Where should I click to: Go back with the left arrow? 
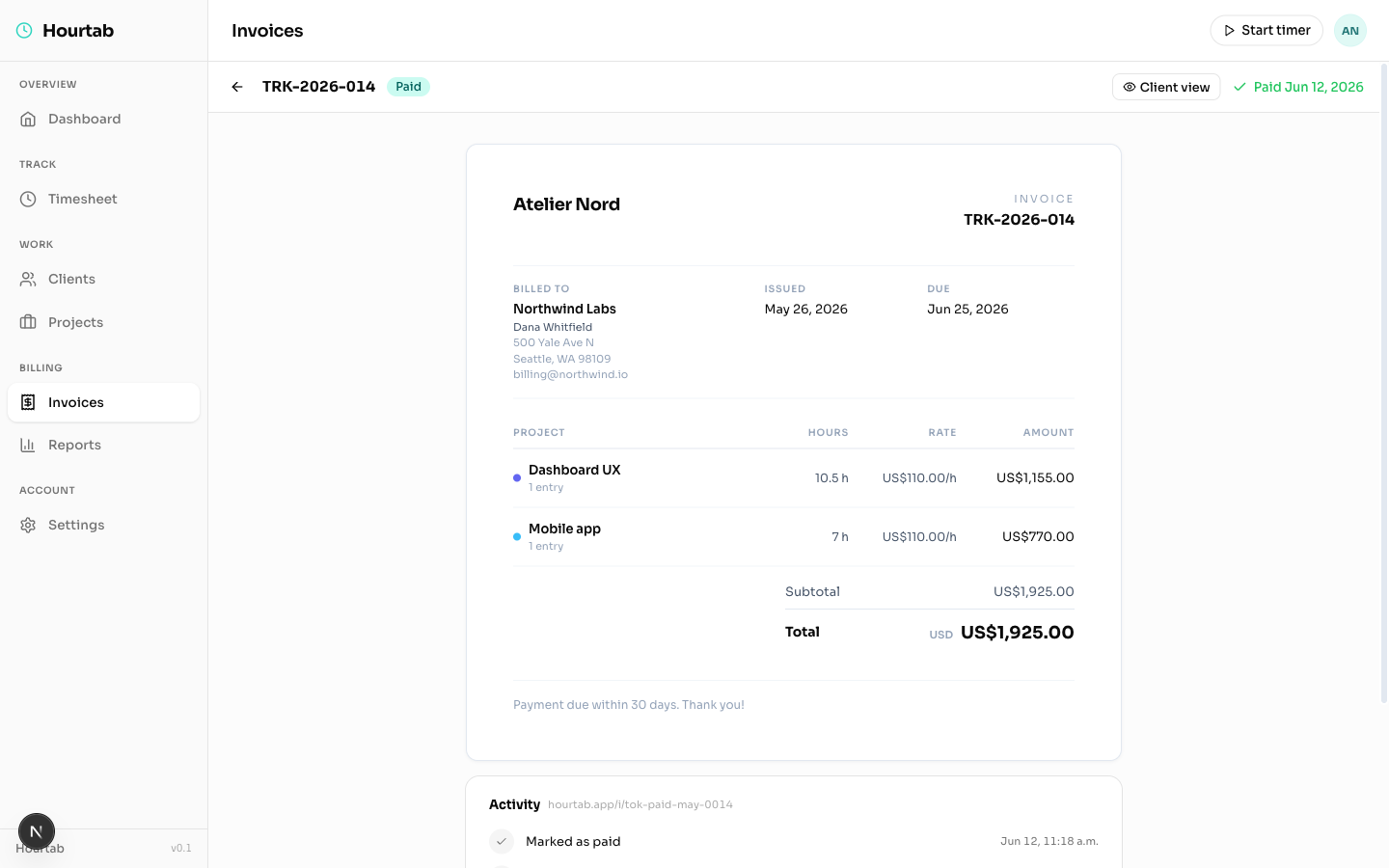point(237,87)
